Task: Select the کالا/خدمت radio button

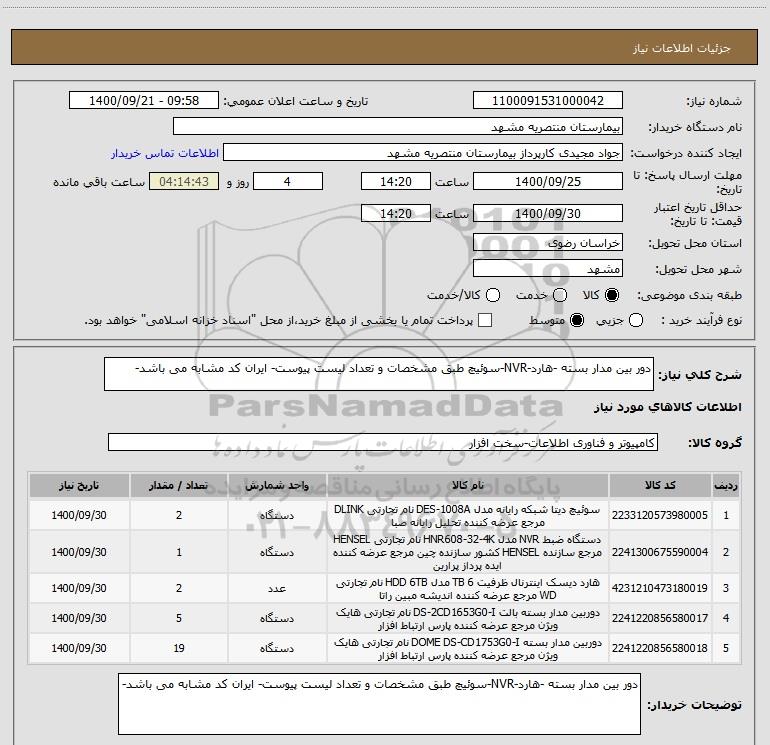Action: pyautogui.click(x=493, y=295)
